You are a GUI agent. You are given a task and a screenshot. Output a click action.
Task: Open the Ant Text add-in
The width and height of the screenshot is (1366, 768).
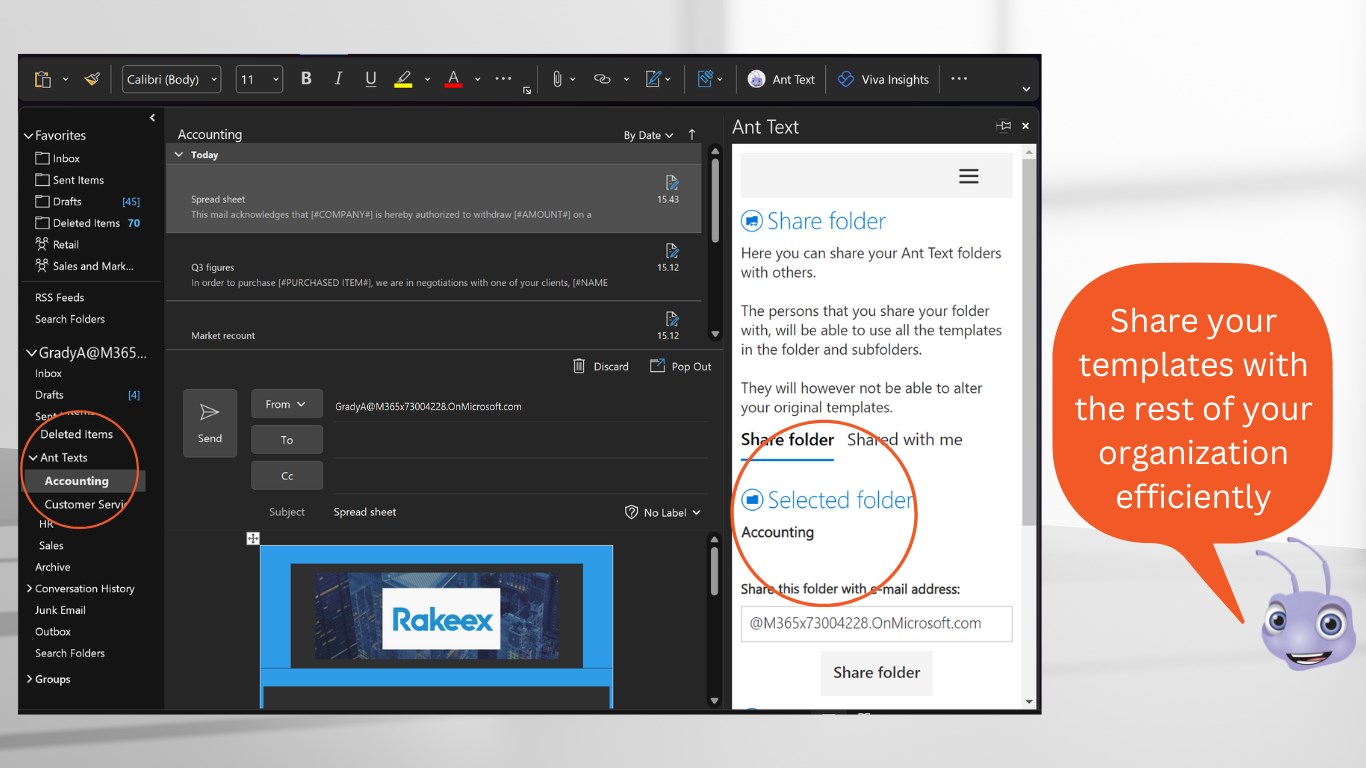click(781, 79)
